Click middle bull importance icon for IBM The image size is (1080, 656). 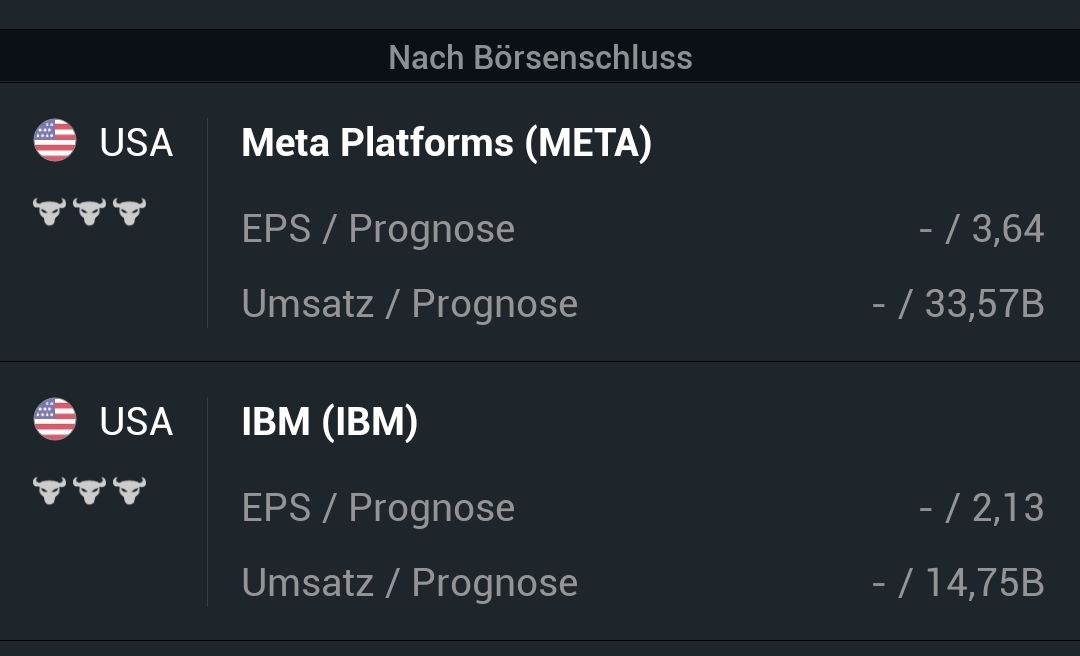click(89, 490)
